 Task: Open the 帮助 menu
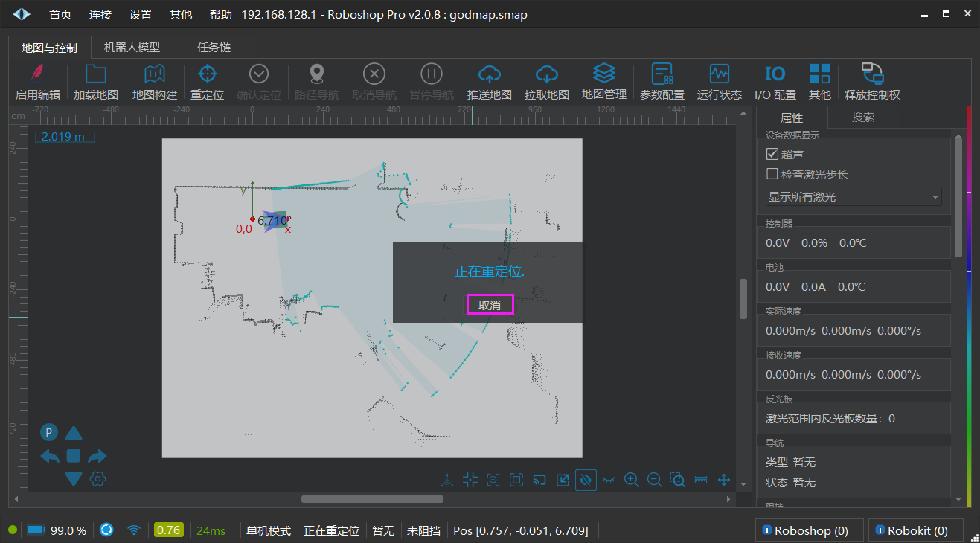click(x=221, y=14)
